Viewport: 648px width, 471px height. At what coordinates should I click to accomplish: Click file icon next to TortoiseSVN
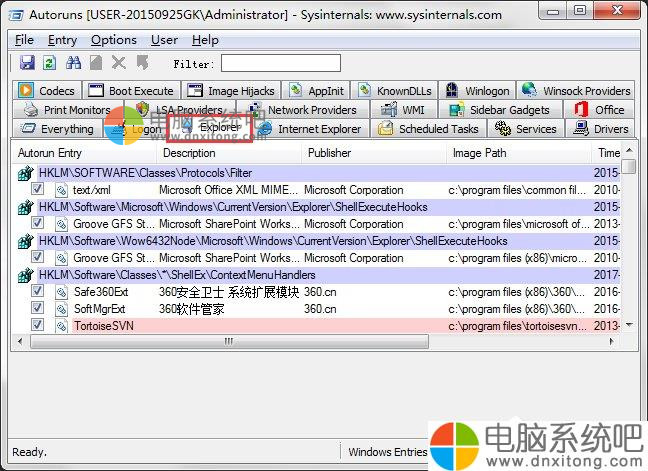click(x=62, y=326)
